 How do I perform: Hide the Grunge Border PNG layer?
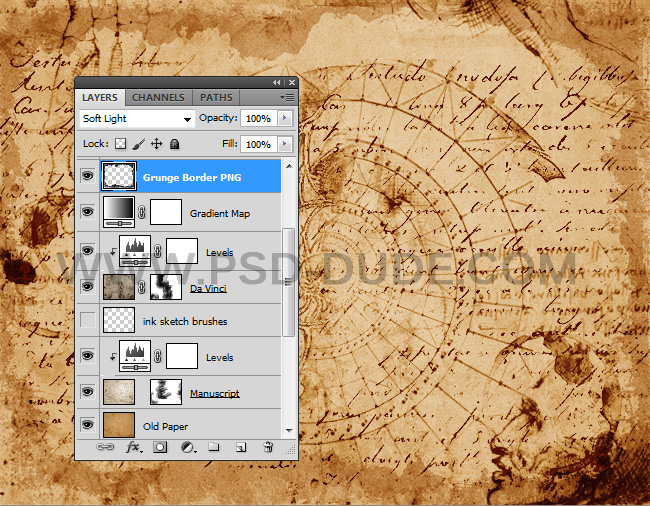[88, 177]
